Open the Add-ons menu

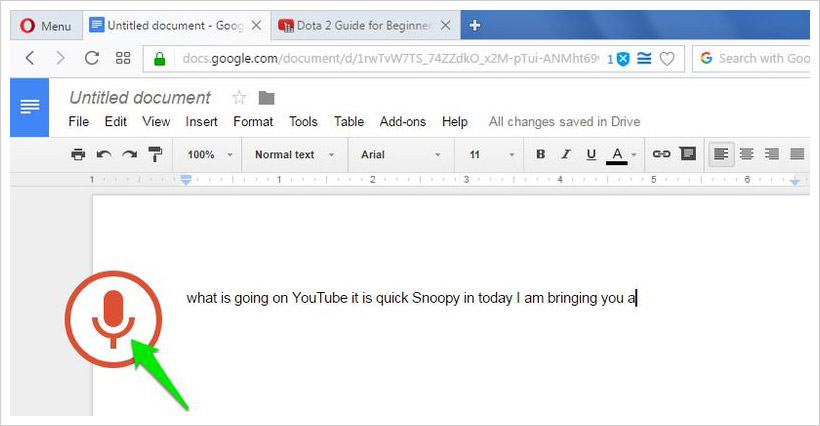coord(403,122)
